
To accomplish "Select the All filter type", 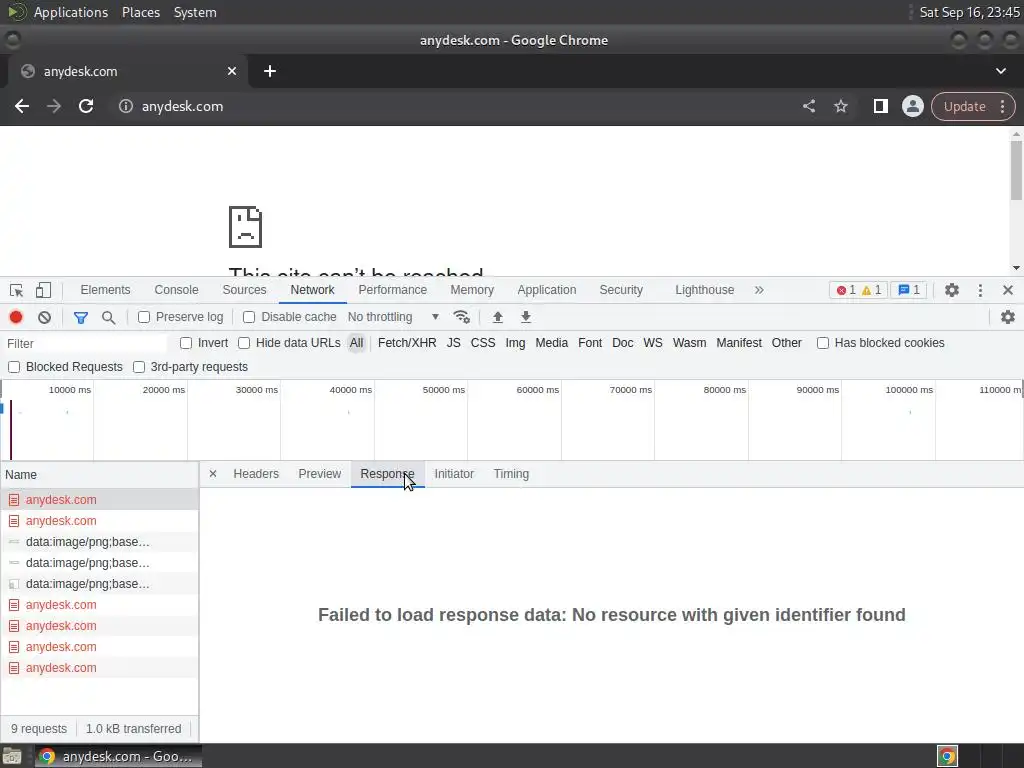I will tap(356, 344).
